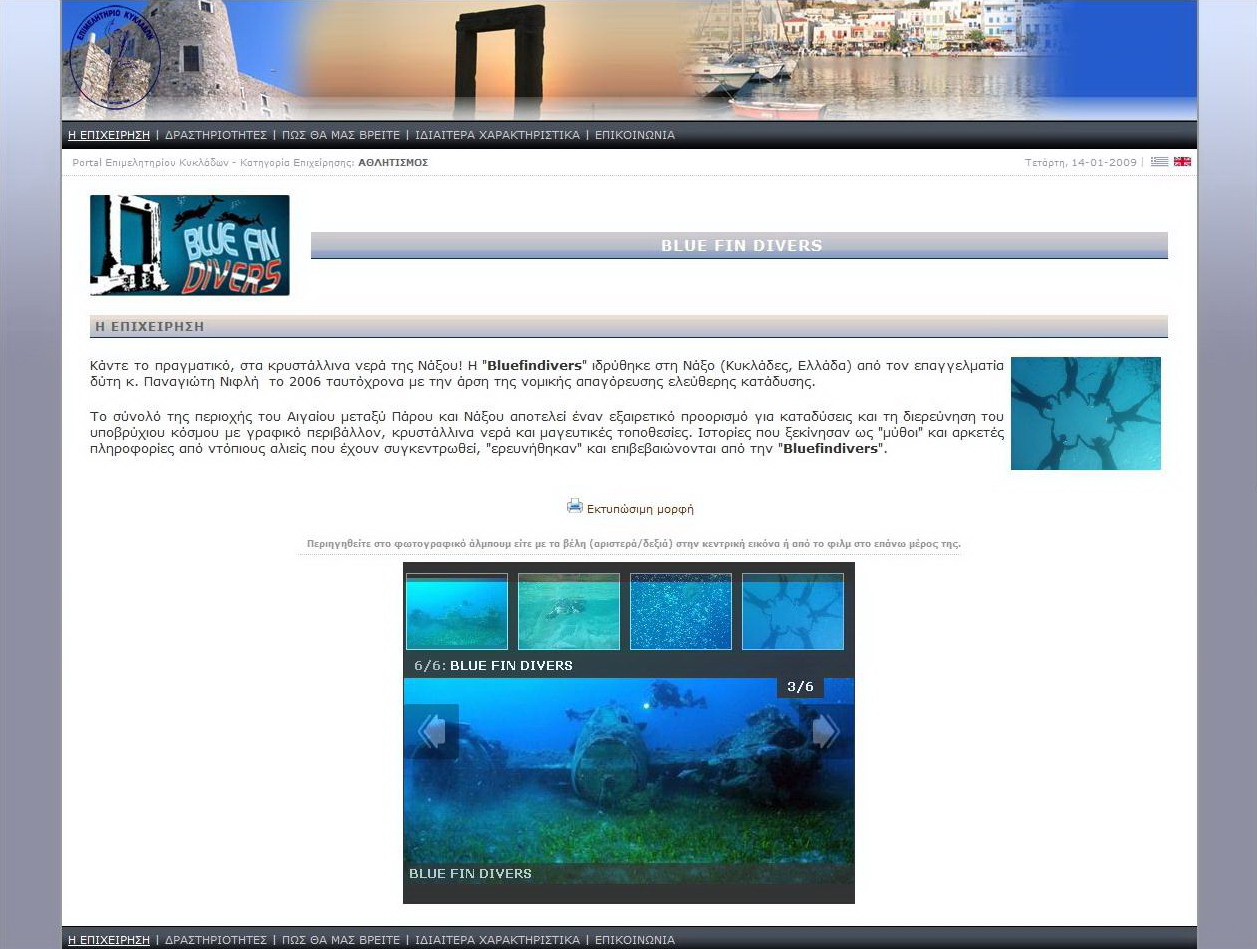Open ΙΔΙΑΙΤΕΡΑ ΧΑΡΑΚΤΗΡΙΣΤΙΚΑ in top menu

[498, 135]
